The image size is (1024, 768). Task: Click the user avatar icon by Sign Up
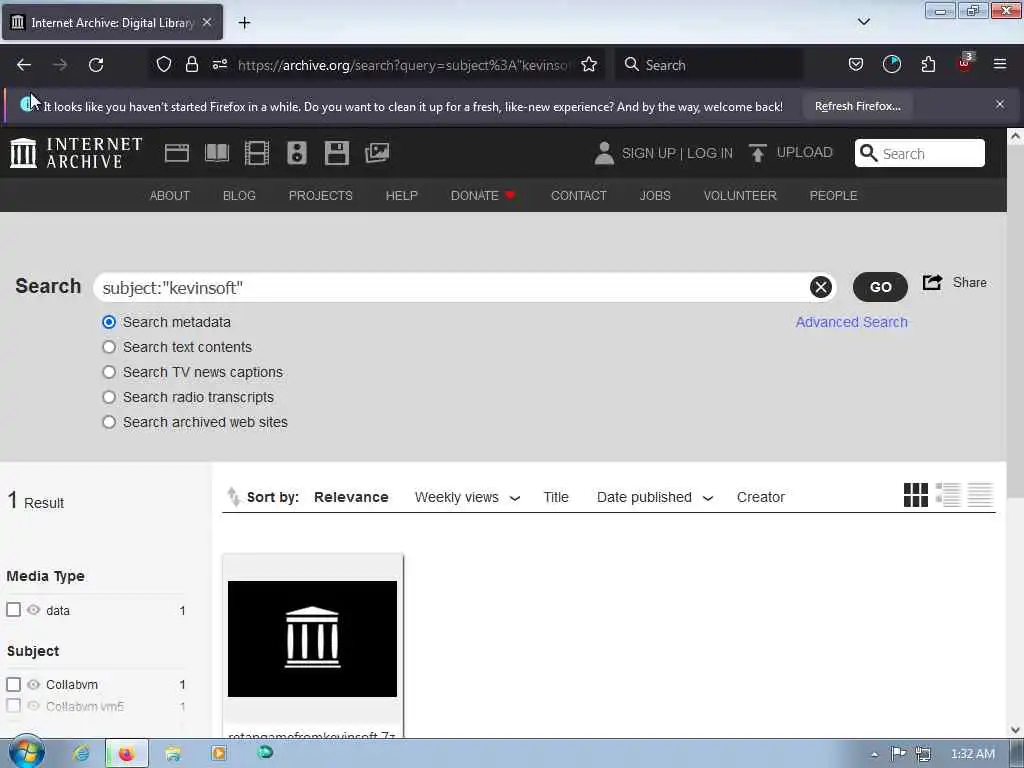coord(604,153)
